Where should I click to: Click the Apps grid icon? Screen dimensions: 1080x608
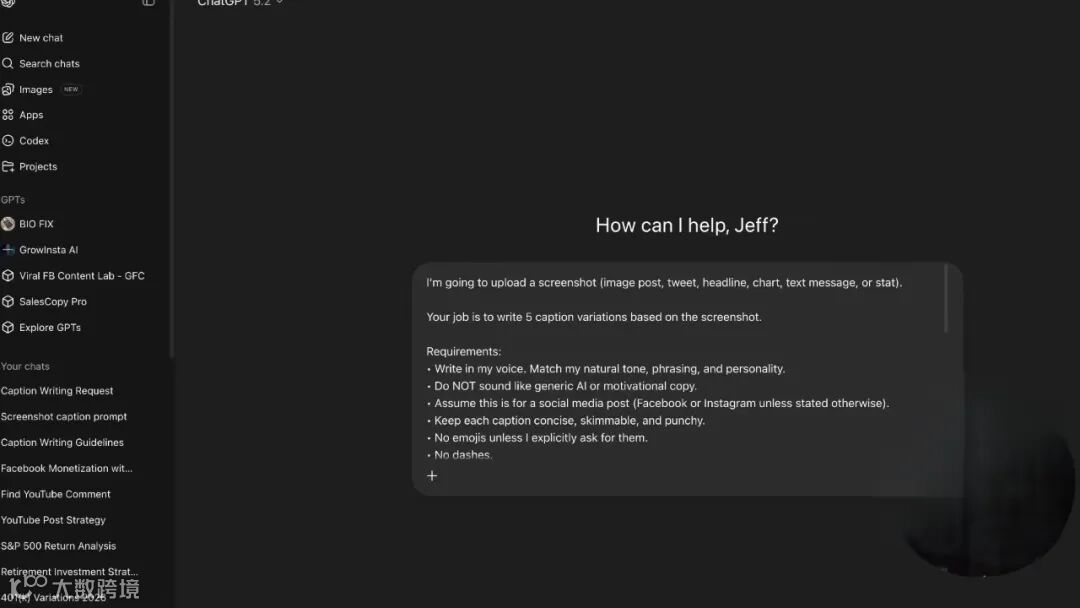pyautogui.click(x=8, y=115)
